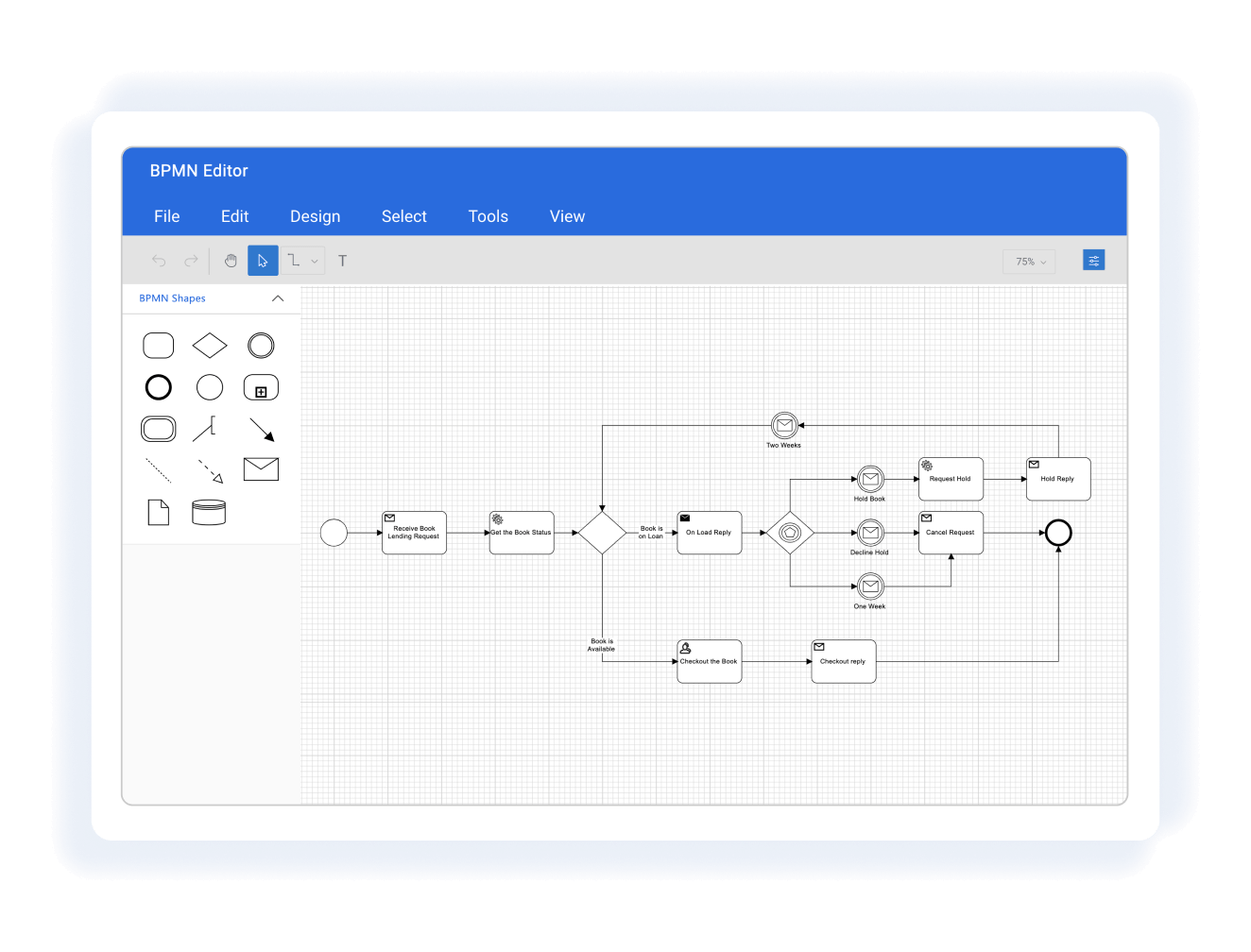Pick the document data object shape
The height and width of the screenshot is (952, 1251).
click(159, 512)
